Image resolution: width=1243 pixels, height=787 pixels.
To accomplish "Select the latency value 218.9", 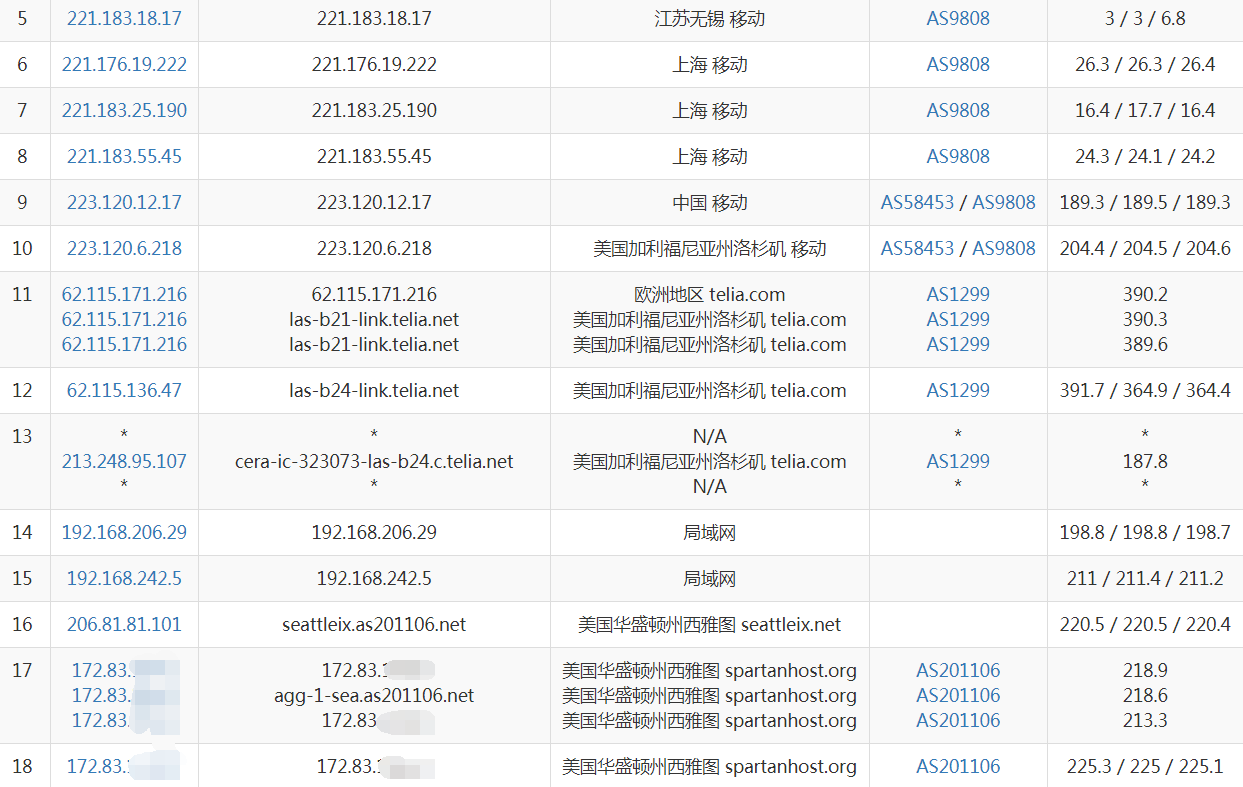I will pos(1145,671).
